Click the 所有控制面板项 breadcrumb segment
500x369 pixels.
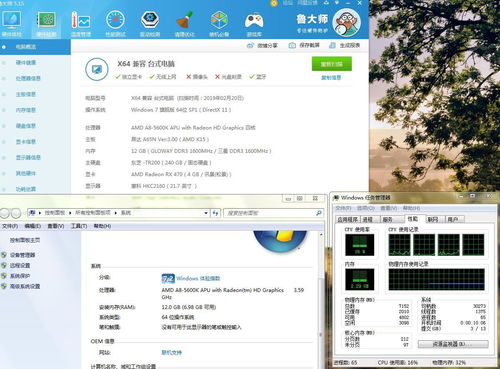click(x=92, y=213)
